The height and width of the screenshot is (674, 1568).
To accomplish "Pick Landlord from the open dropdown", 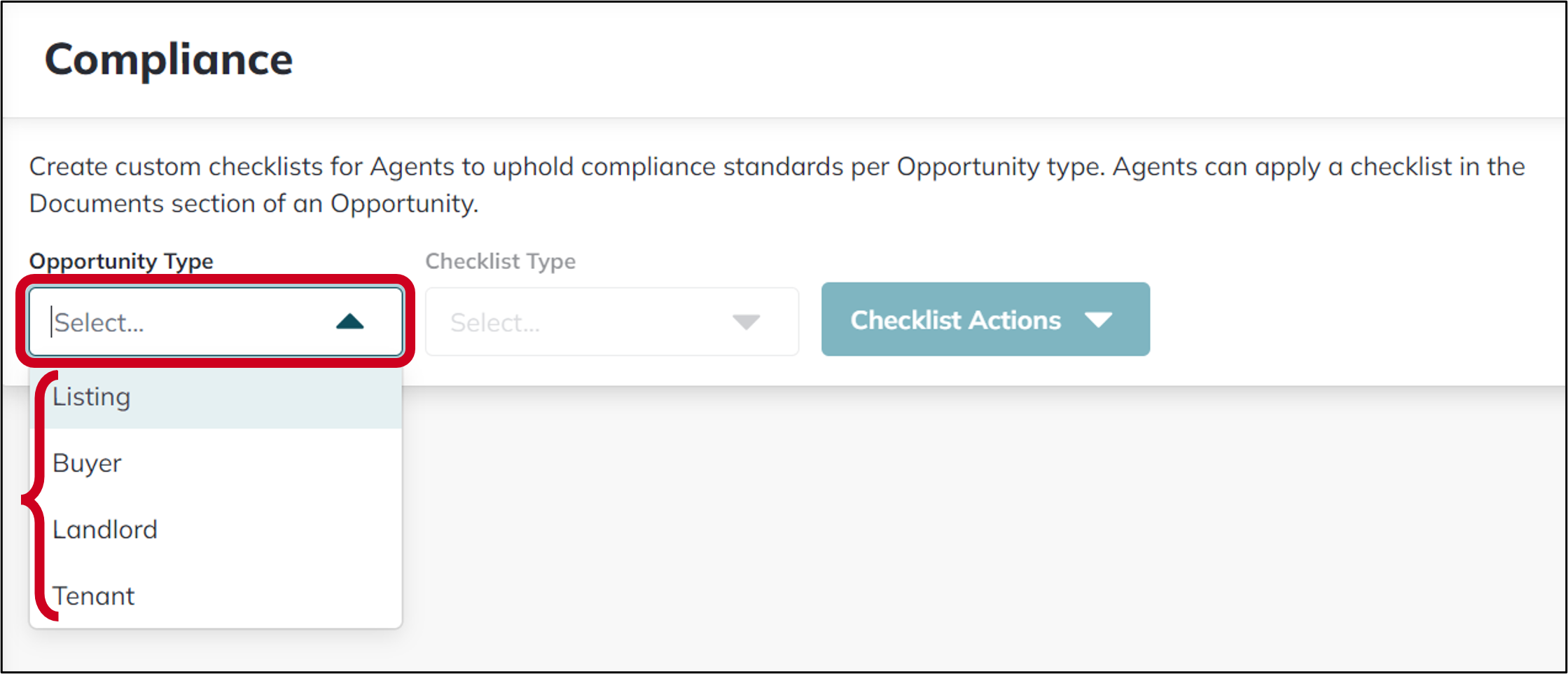I will (104, 530).
